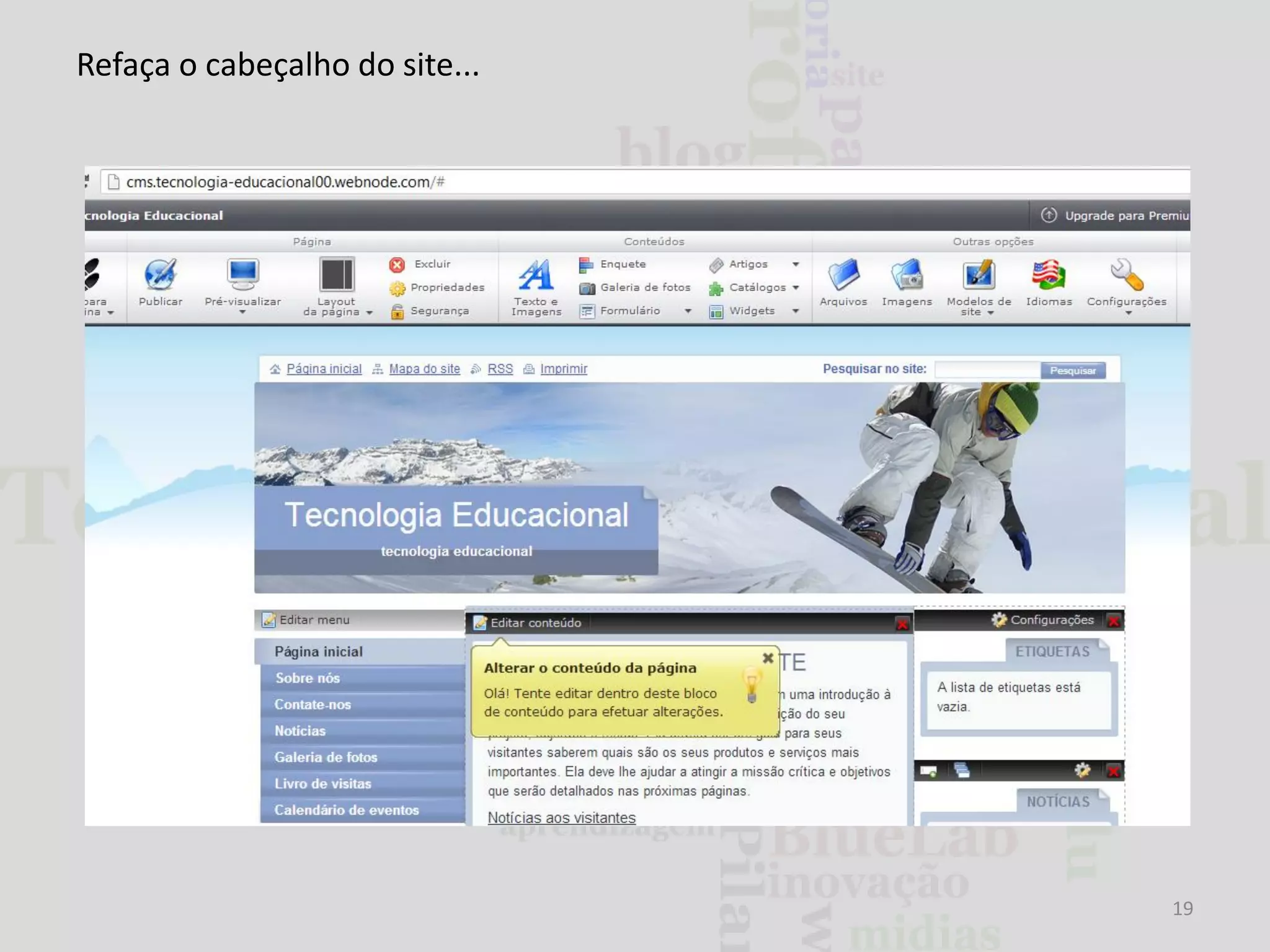Click the copy-block icon on Notícias toolbar

pos(961,770)
